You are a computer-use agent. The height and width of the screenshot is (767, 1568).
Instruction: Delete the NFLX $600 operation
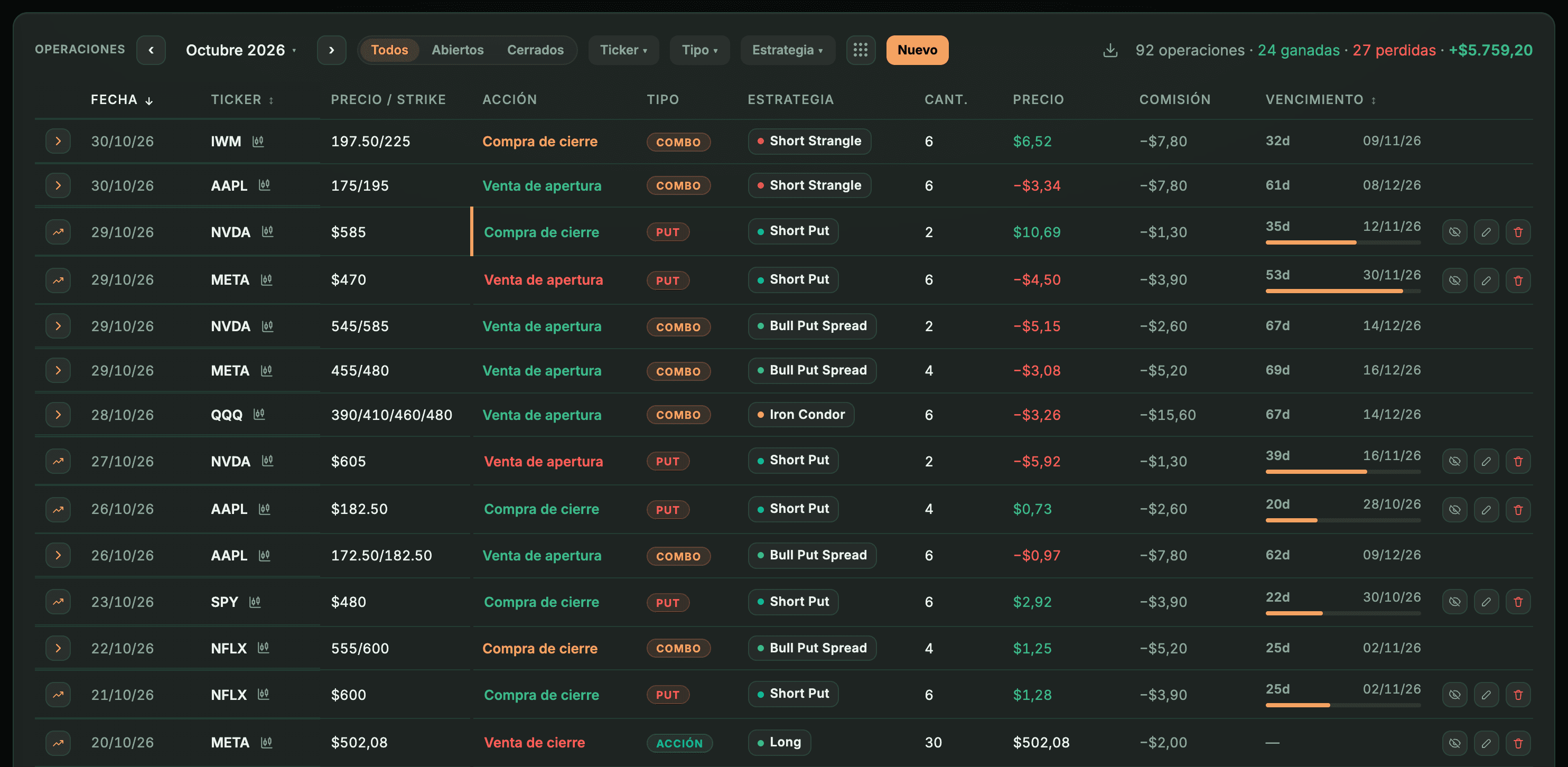1518,695
